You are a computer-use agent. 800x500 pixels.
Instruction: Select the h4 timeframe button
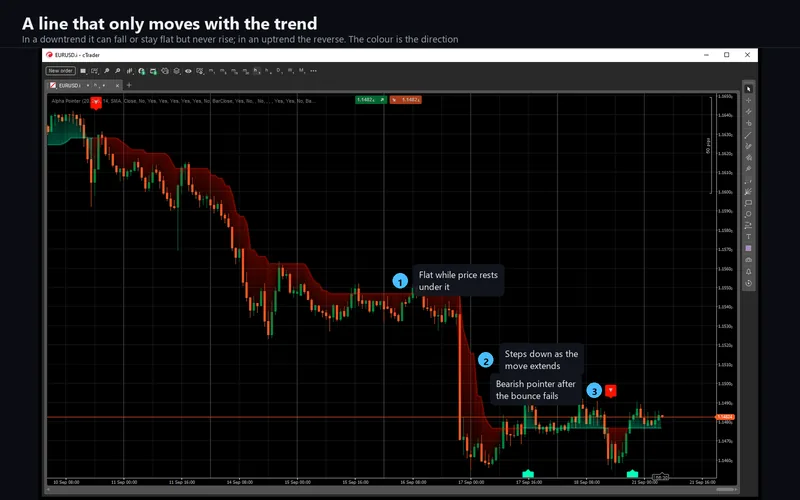[x=268, y=71]
